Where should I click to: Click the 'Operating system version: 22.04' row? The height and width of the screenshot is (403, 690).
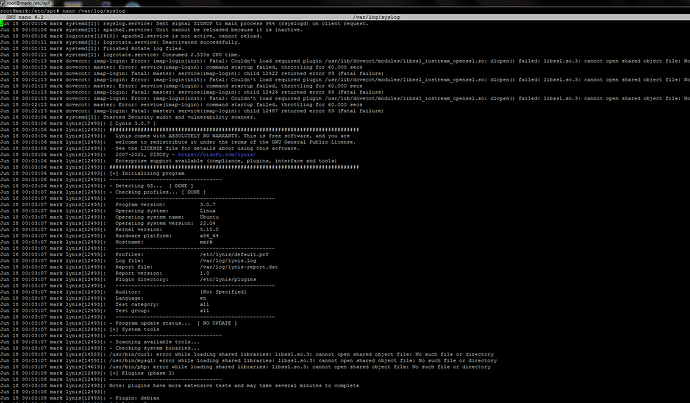[x=165, y=223]
